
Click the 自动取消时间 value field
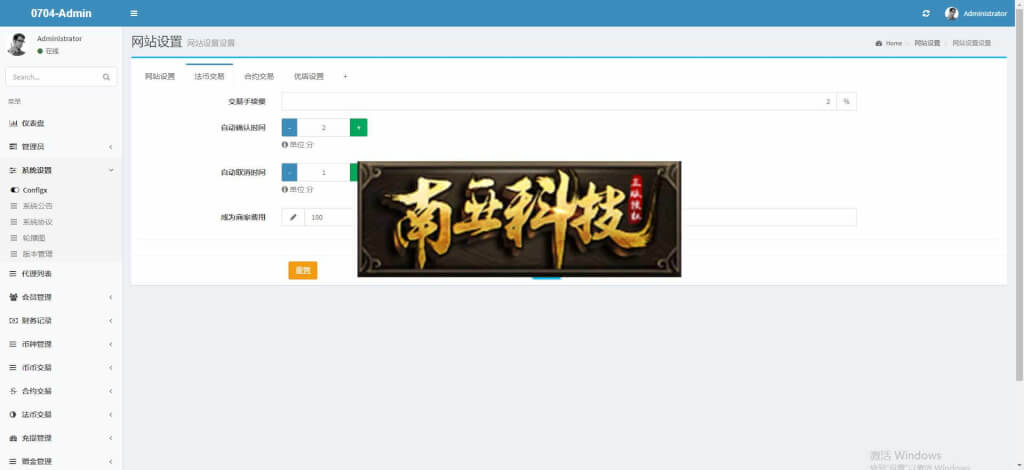323,172
